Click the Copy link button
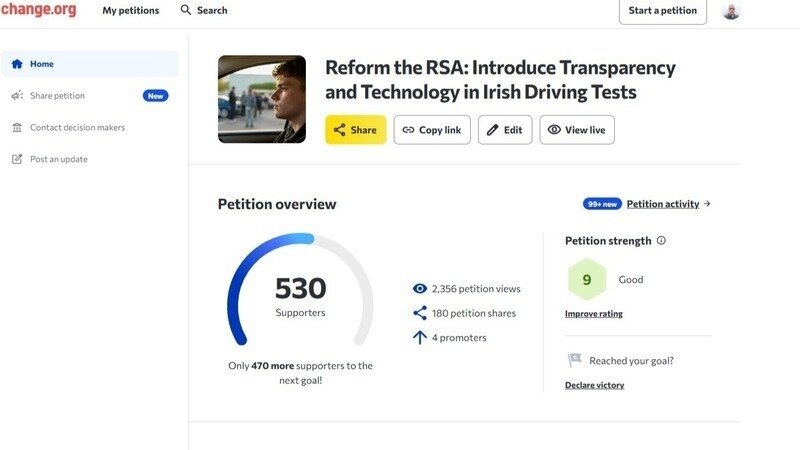Viewport: 800px width, 450px height. coord(432,130)
